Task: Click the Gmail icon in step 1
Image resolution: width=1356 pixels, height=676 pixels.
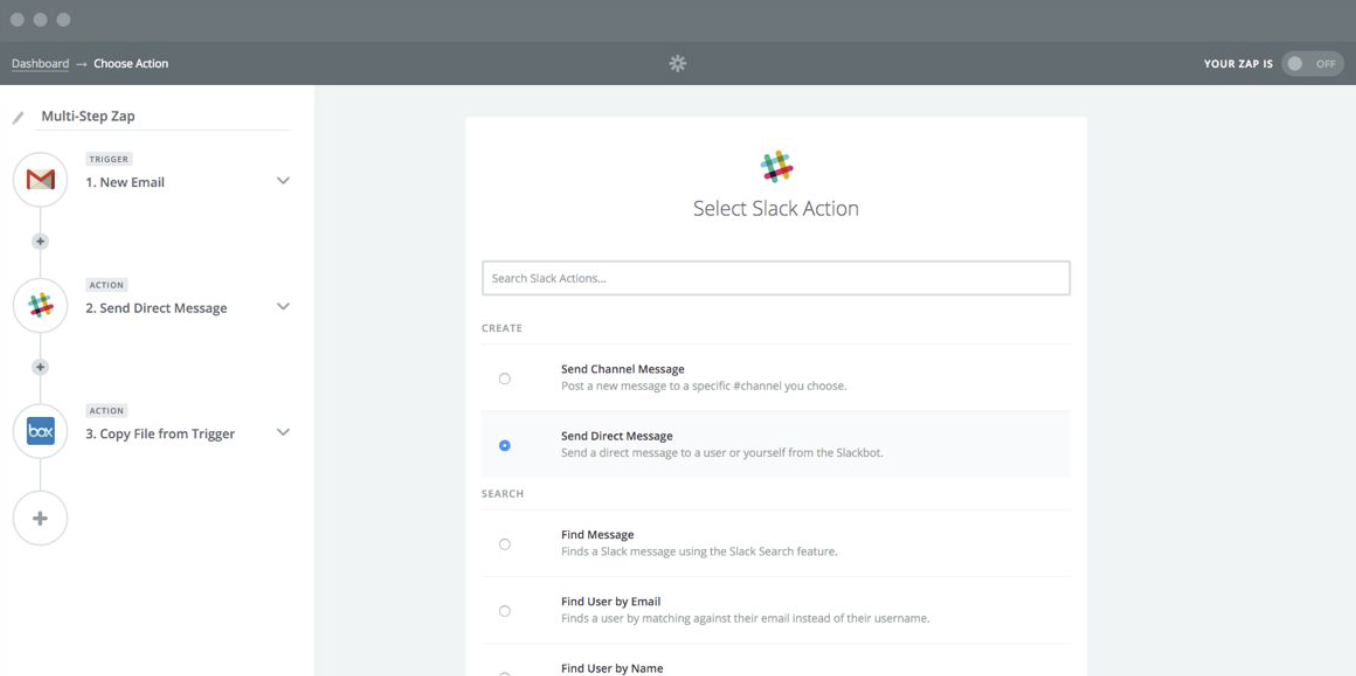Action: coord(40,180)
